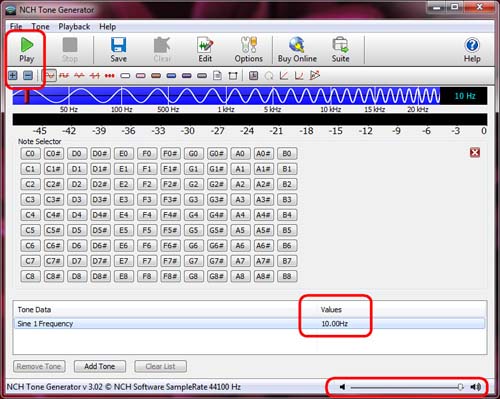Viewport: 500px width, 399px height.
Task: Click the document page icon in small toolbar
Action: [217, 76]
